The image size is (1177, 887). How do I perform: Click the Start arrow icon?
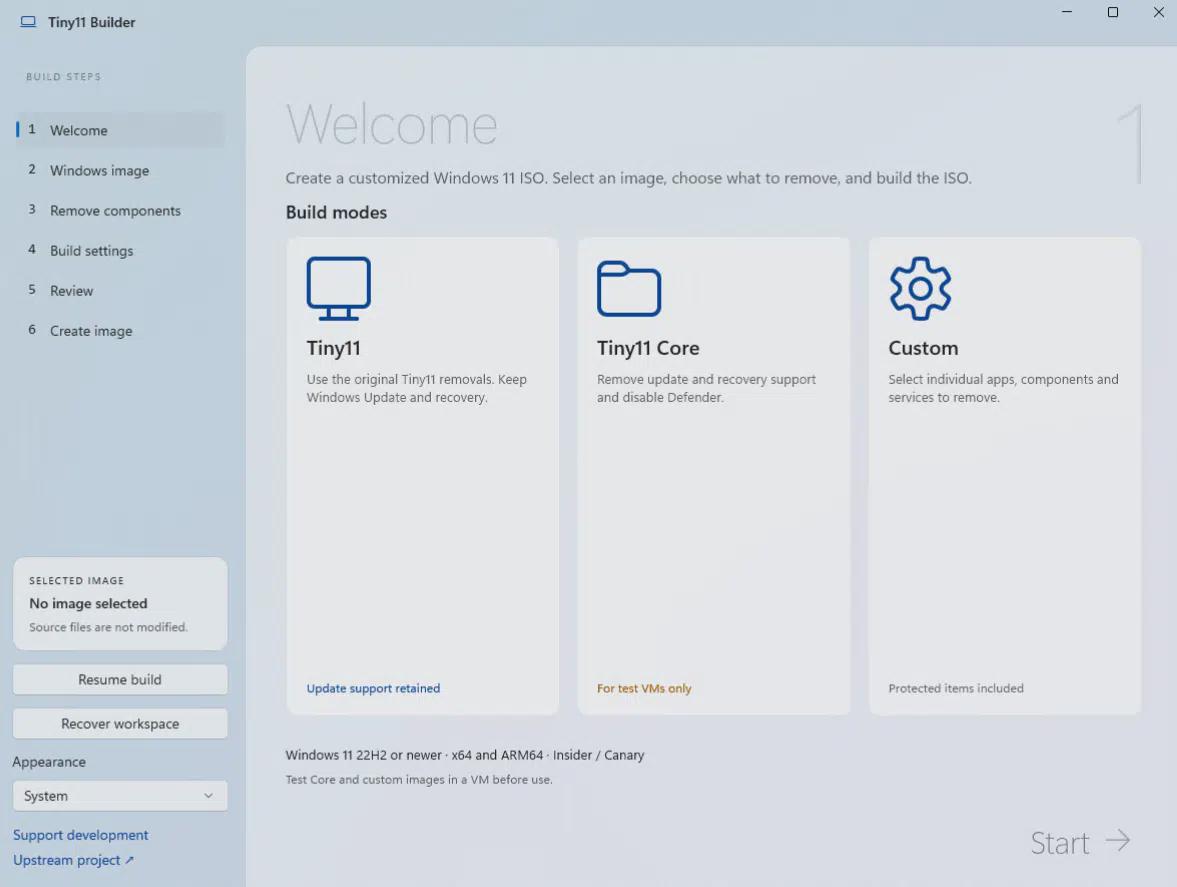click(1118, 840)
